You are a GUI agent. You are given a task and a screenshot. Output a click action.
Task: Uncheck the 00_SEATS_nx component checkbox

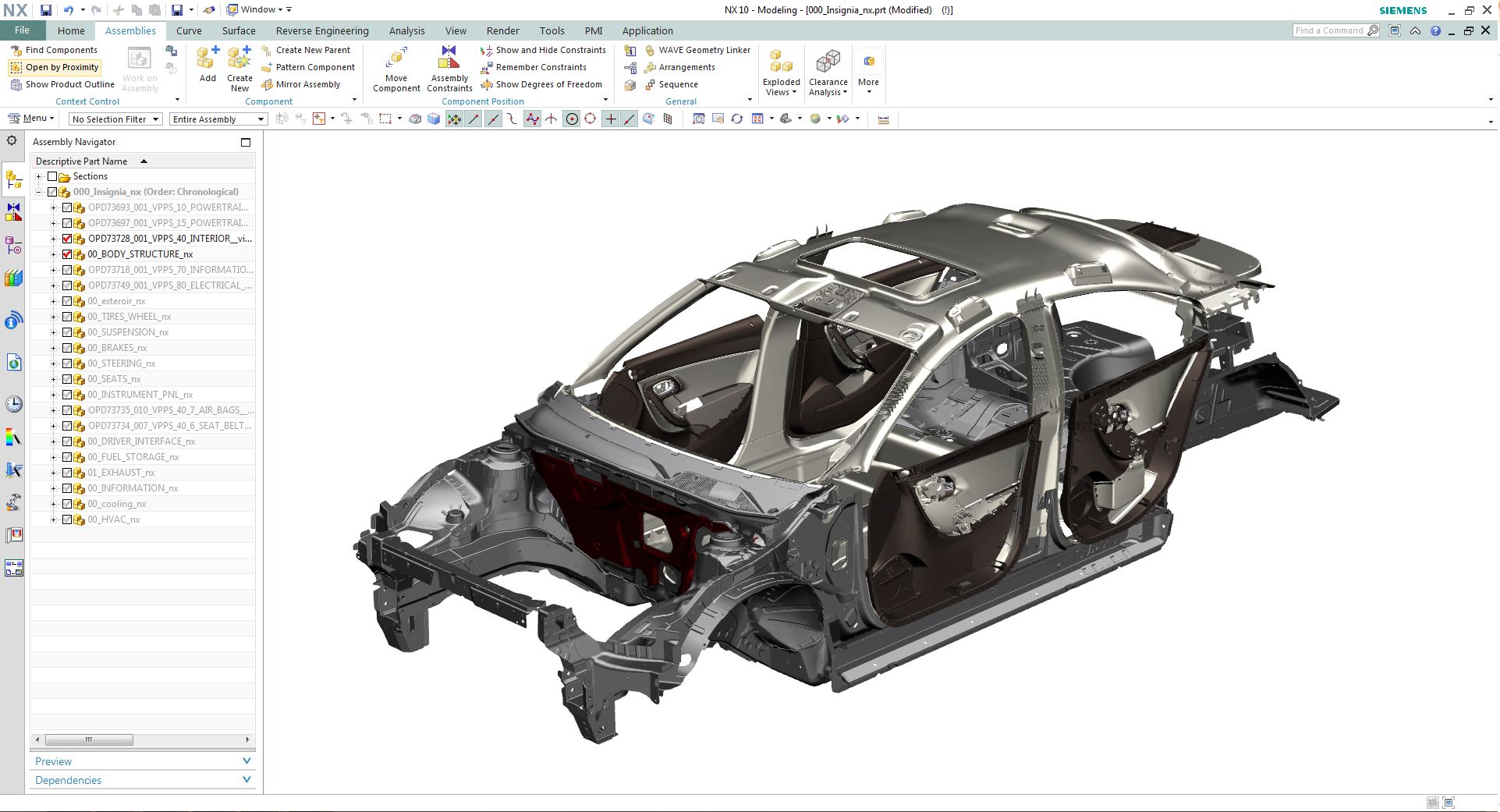coord(67,379)
